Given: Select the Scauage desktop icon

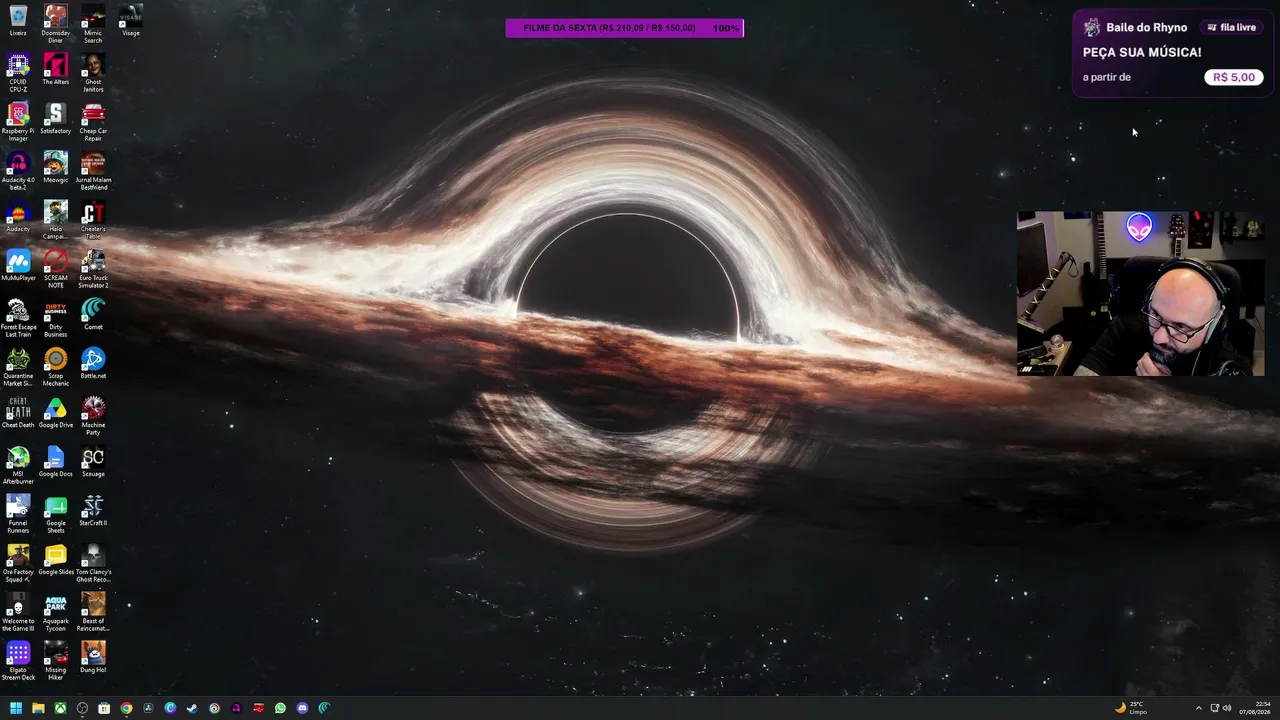Looking at the screenshot, I should click(x=93, y=461).
